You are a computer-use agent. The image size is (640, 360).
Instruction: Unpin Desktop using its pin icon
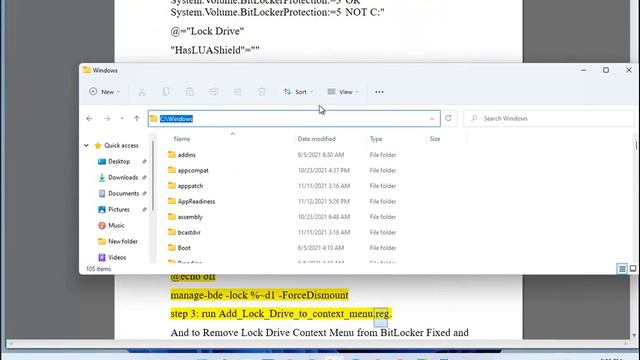pos(144,162)
